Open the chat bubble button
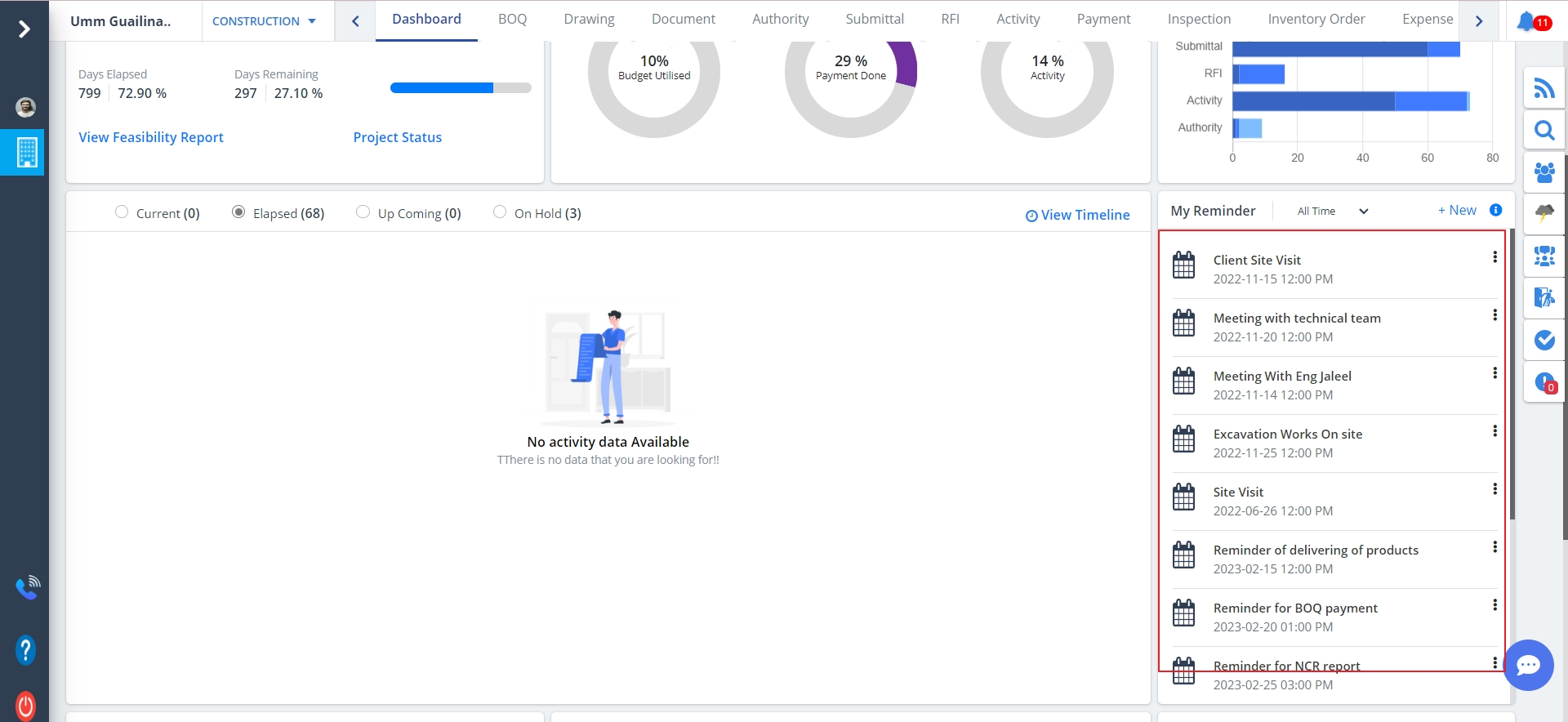The width and height of the screenshot is (1568, 722). pos(1528,666)
